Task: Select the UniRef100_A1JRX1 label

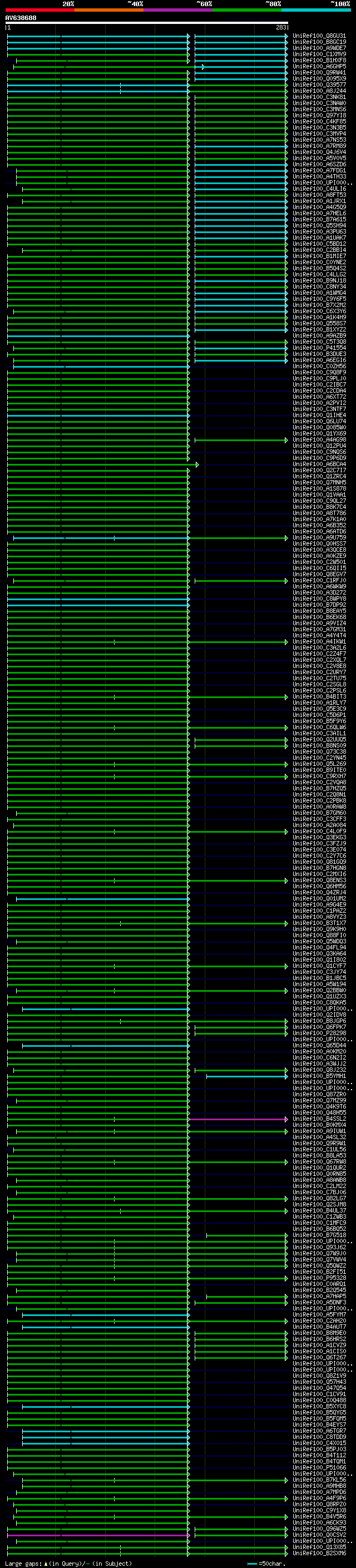Action: (x=319, y=201)
